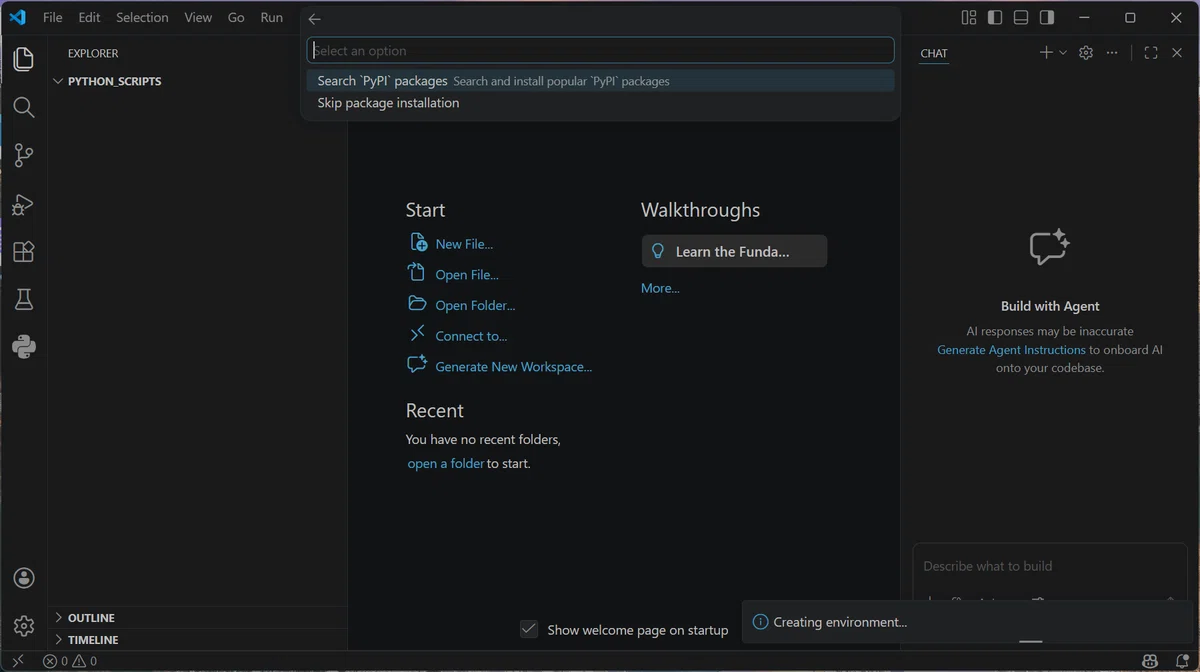Open the Edit menu

tap(89, 17)
